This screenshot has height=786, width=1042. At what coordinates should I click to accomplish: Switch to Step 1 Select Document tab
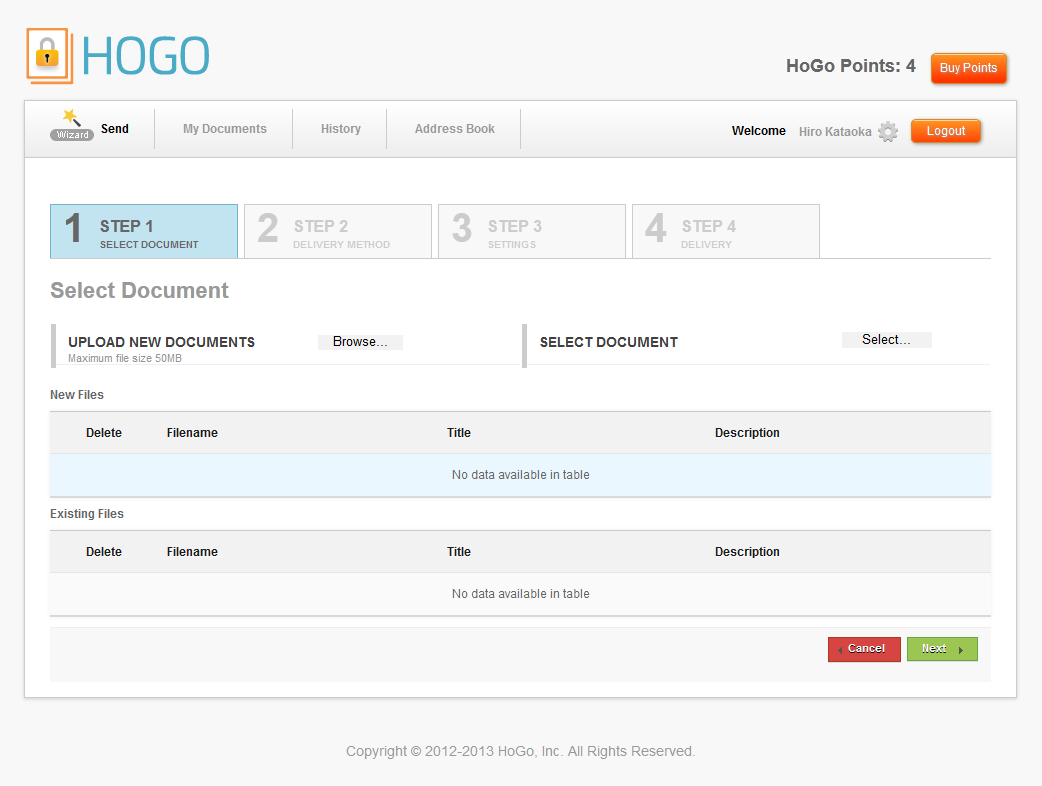144,232
